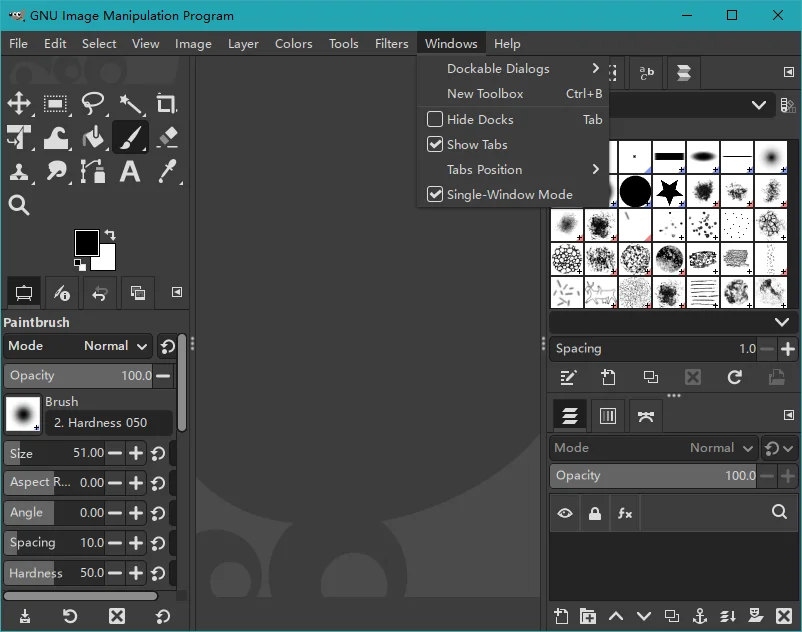Increase the brush Size with plus
The width and height of the screenshot is (802, 632).
pos(136,453)
